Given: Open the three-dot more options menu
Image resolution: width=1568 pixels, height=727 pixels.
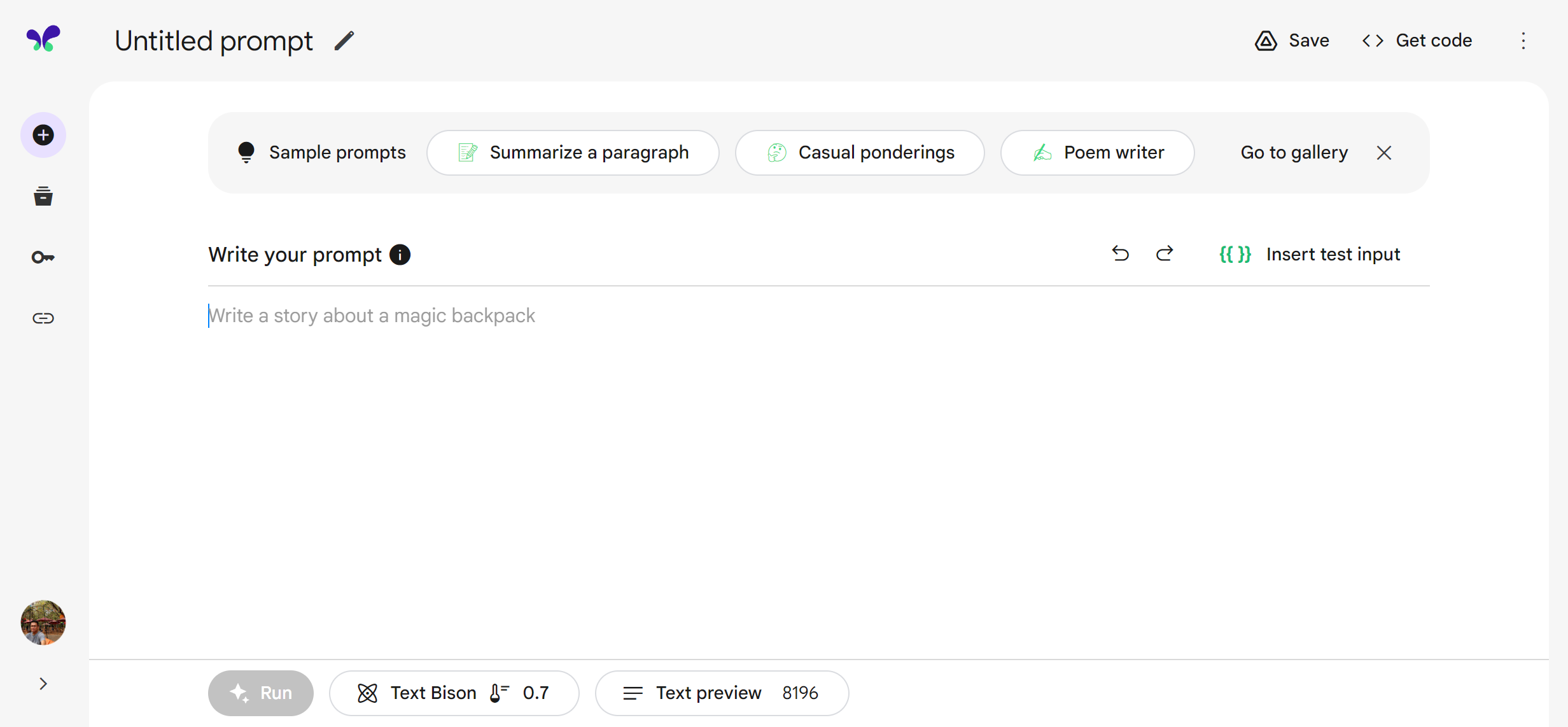Looking at the screenshot, I should (1523, 41).
